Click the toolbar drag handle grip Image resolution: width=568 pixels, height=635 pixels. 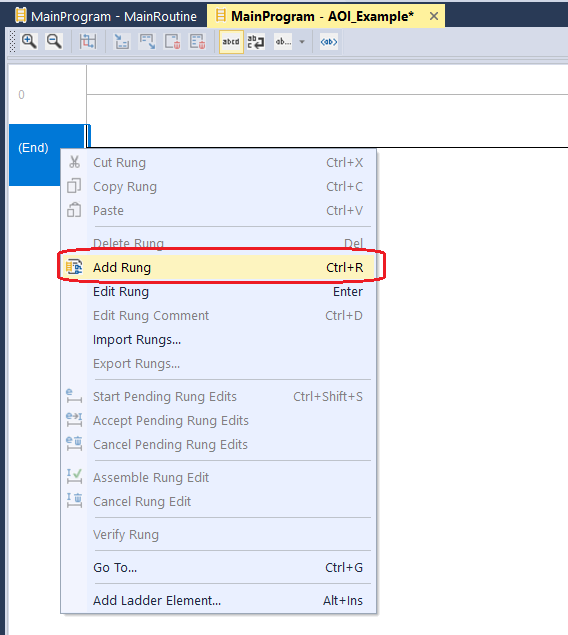pyautogui.click(x=13, y=41)
